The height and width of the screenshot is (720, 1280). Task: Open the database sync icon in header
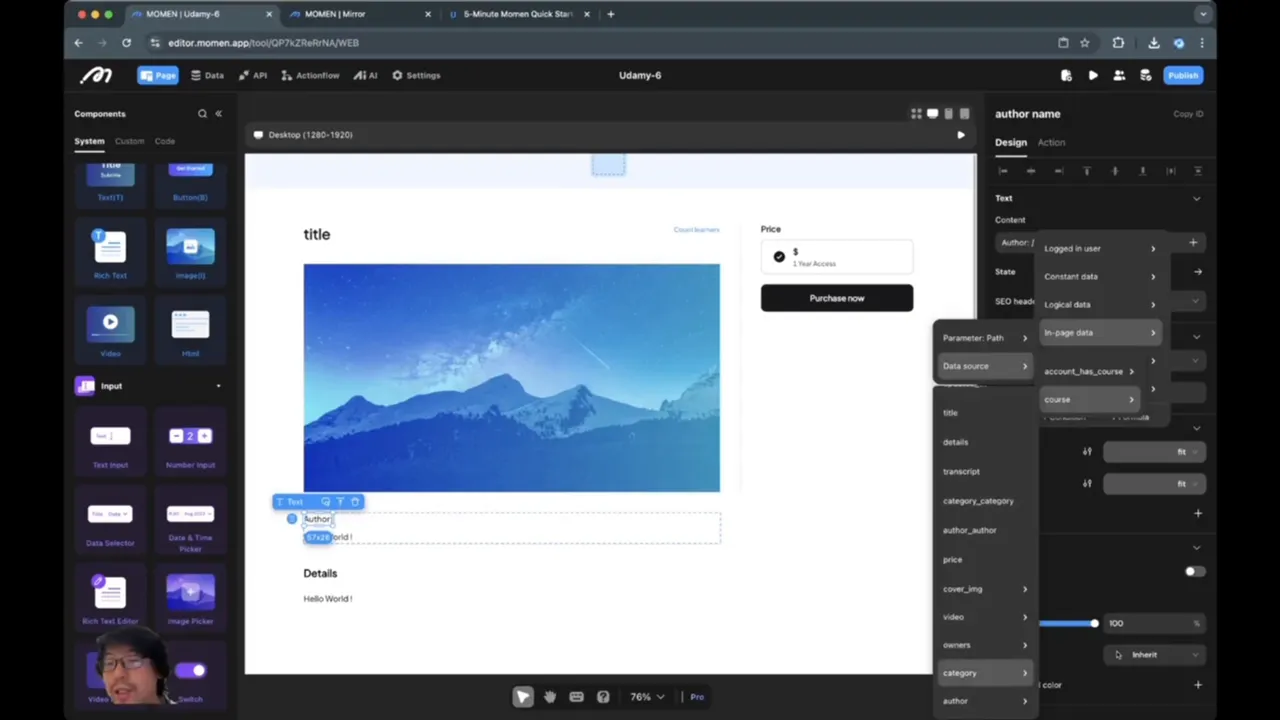1144,75
